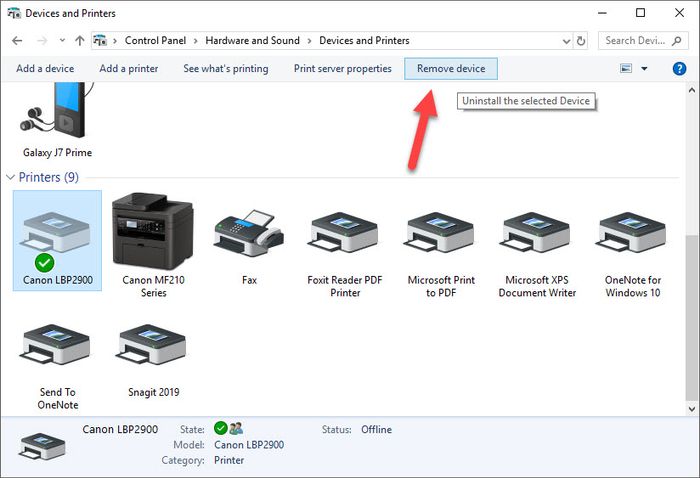Click Remove device button
The width and height of the screenshot is (700, 478).
tap(451, 68)
